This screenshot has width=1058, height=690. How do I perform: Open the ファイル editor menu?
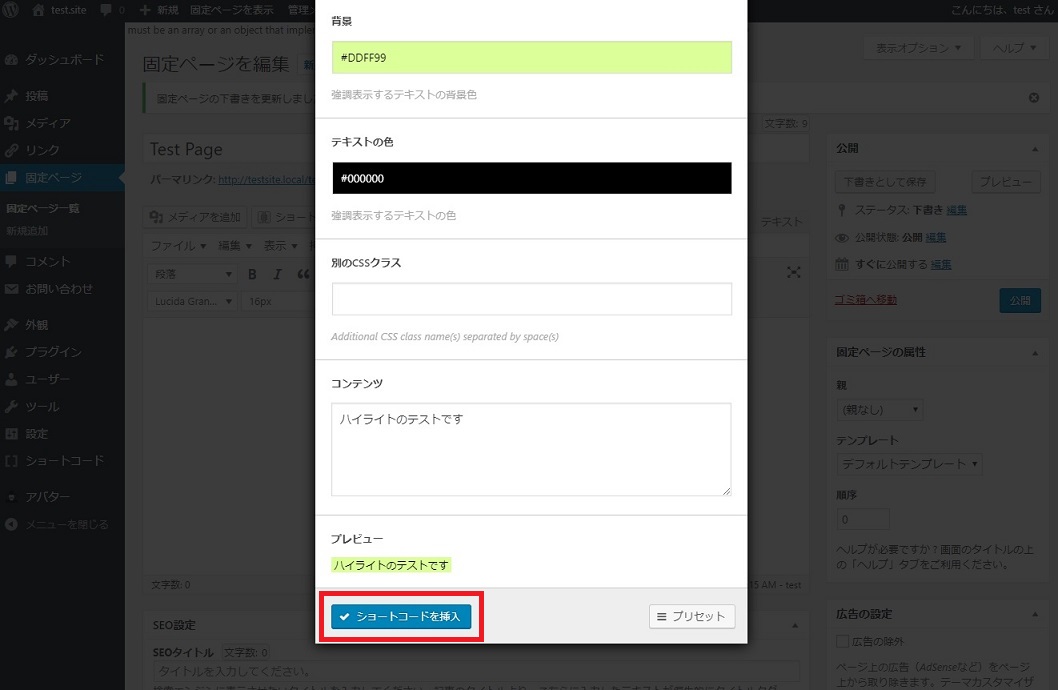click(x=178, y=246)
